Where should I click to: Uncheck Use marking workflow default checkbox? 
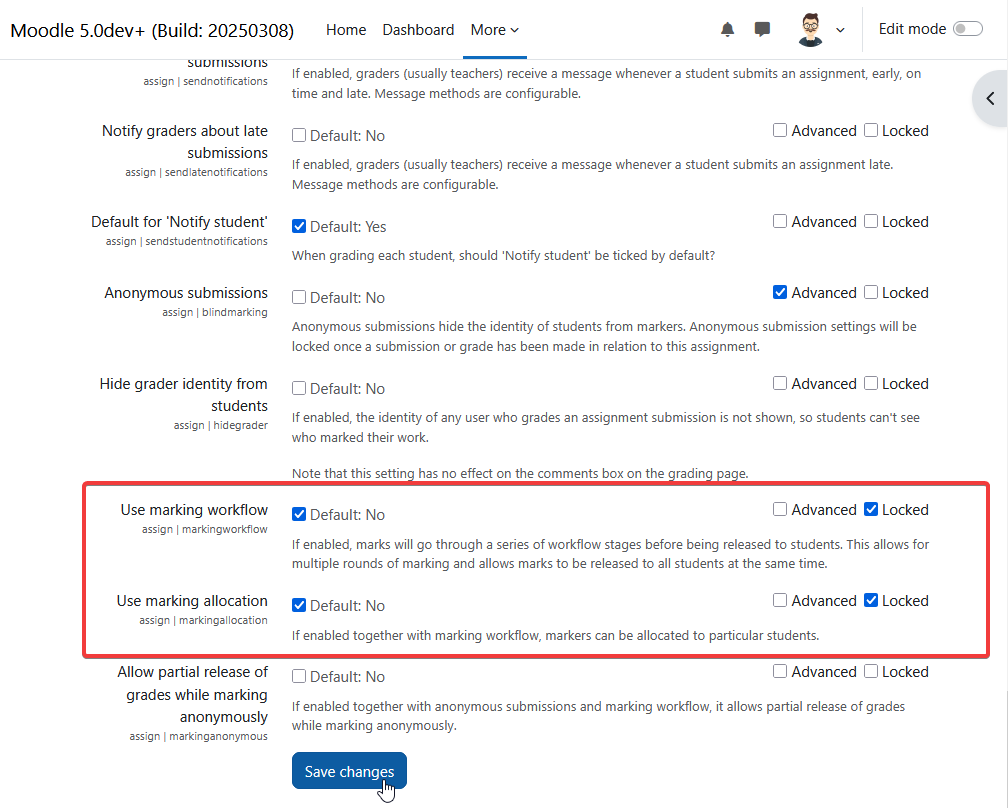click(x=299, y=514)
